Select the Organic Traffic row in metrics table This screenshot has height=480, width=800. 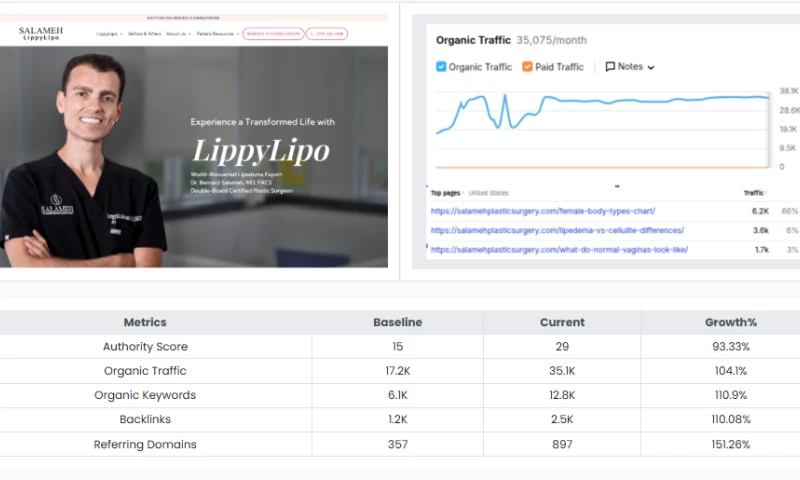point(145,371)
